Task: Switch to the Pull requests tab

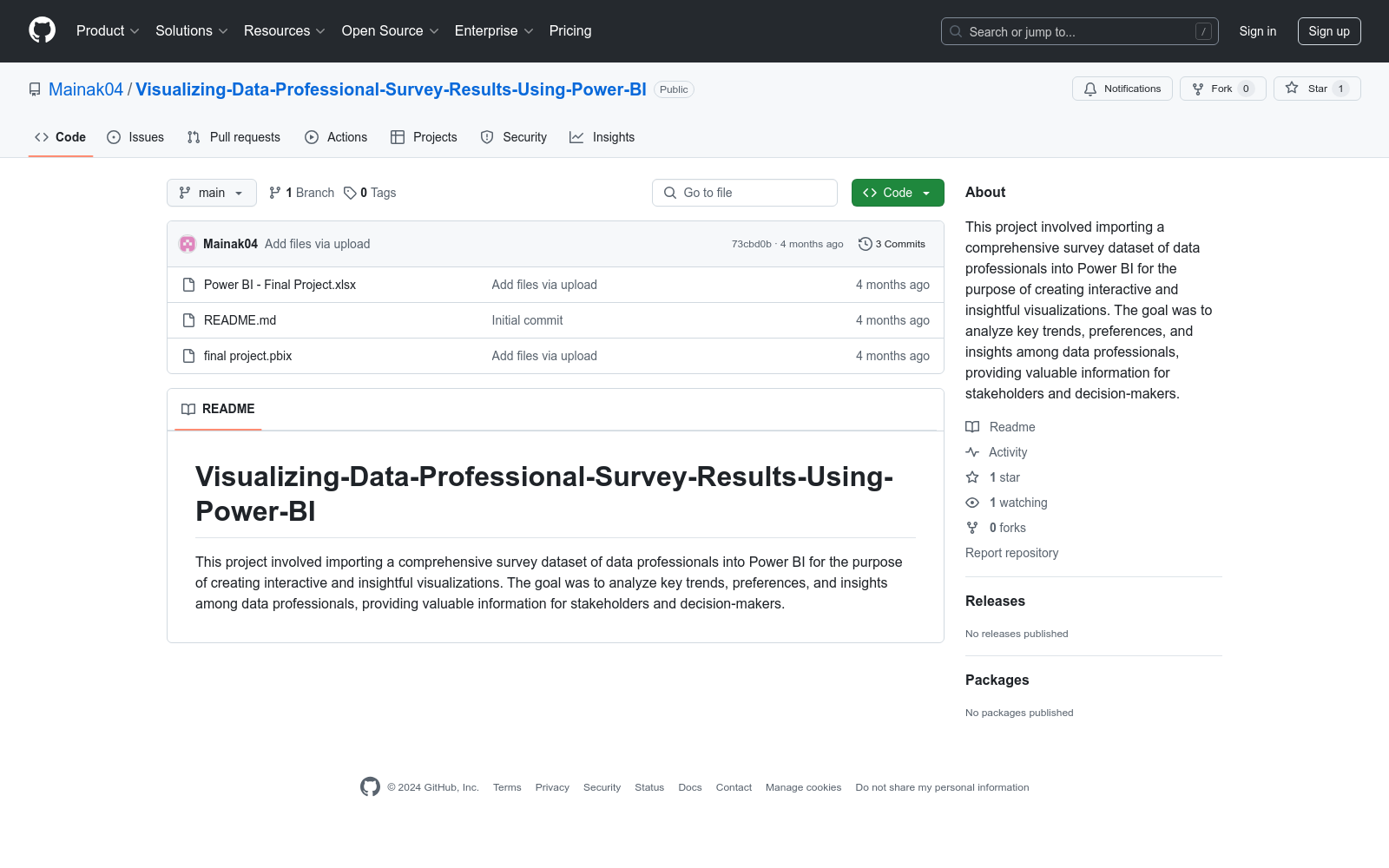Action: pos(234,137)
